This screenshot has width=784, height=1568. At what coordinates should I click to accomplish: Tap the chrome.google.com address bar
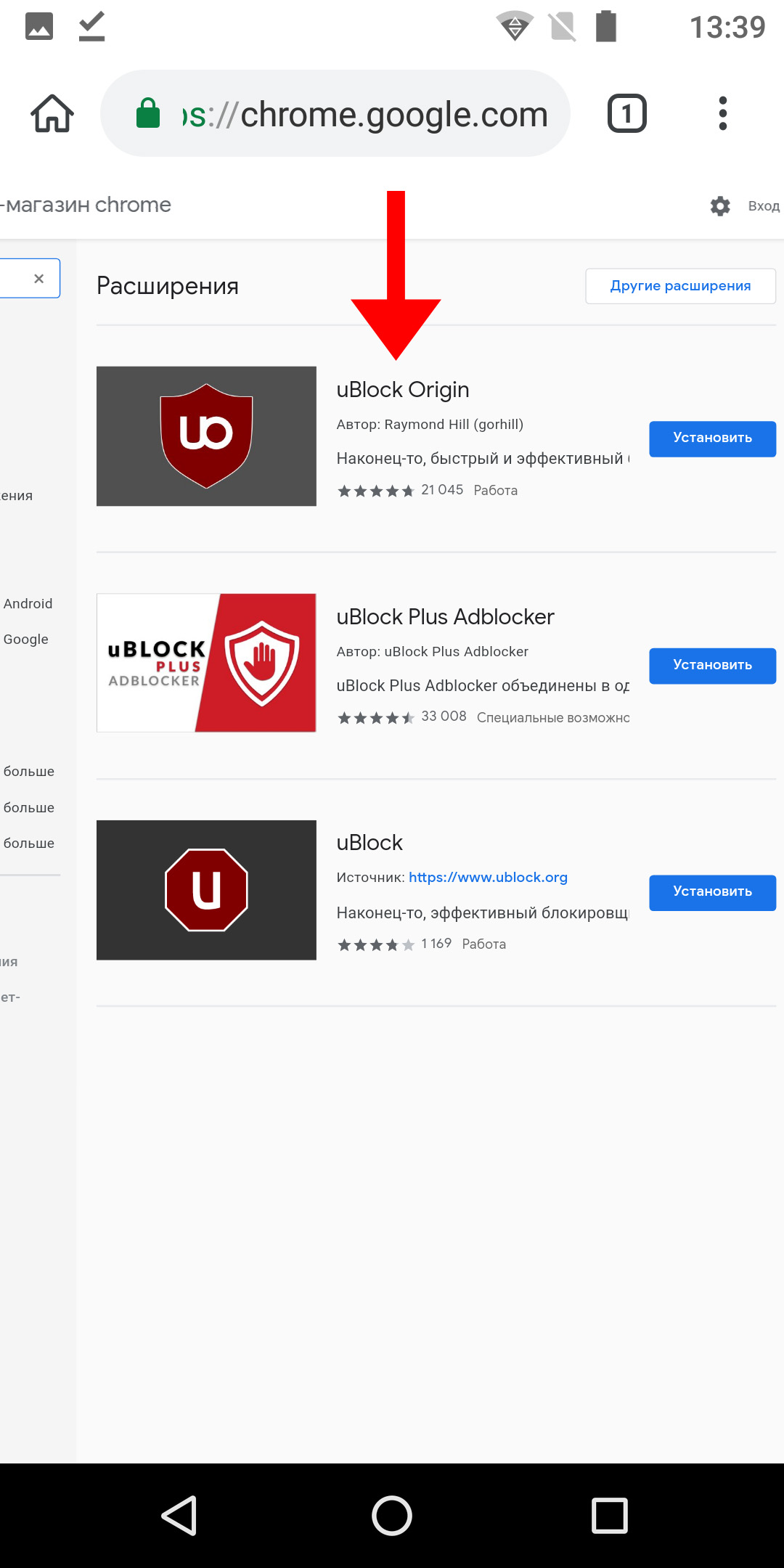[335, 113]
